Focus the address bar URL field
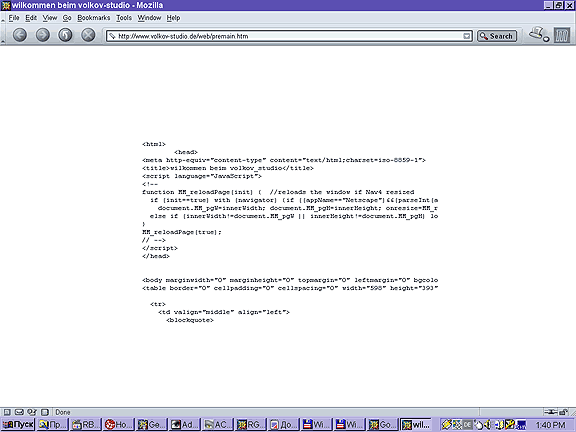 [289, 36]
